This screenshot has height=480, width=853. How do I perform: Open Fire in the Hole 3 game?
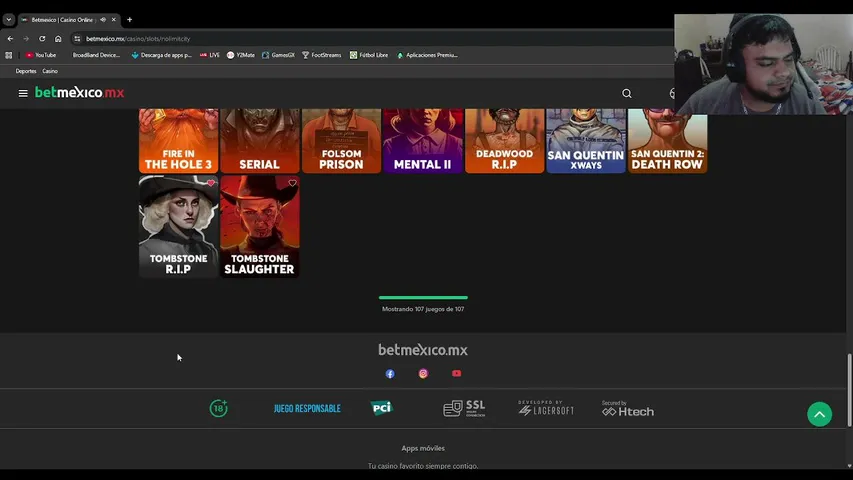[x=178, y=140]
